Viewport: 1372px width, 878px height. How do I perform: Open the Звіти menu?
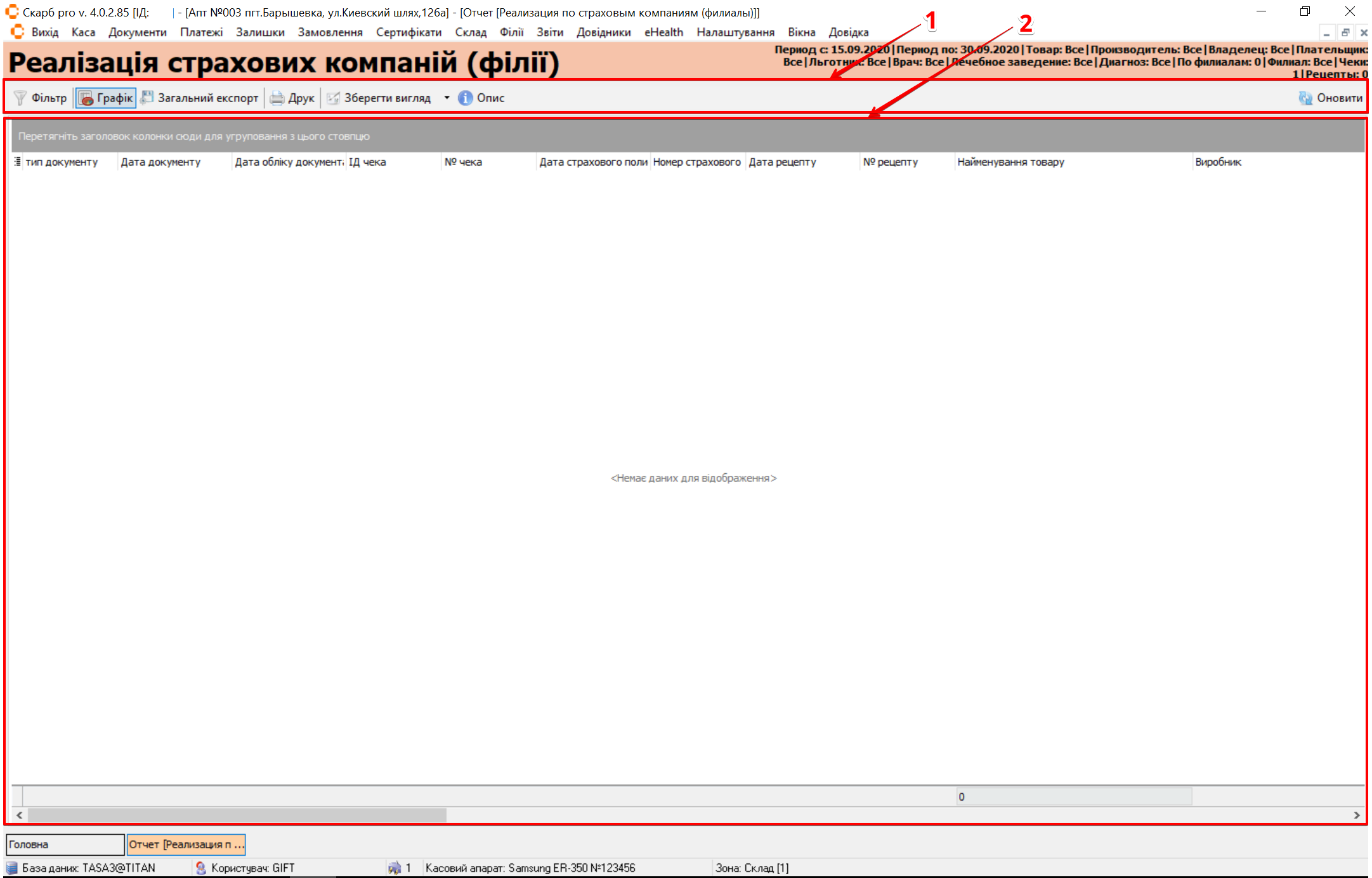(549, 32)
